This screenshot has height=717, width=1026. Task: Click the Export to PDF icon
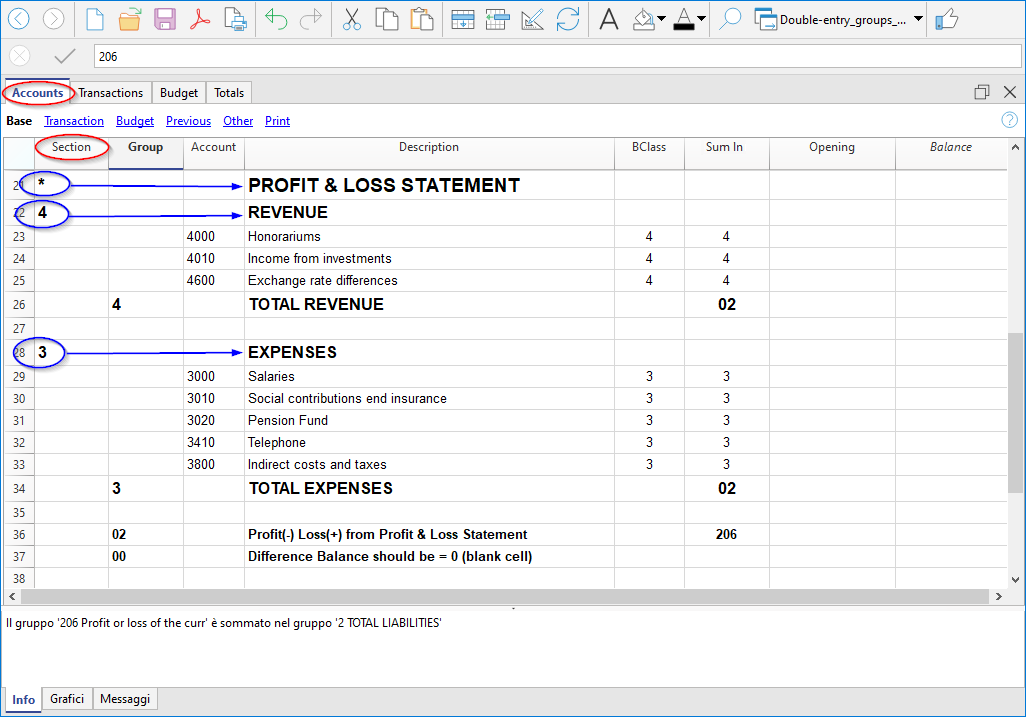[200, 19]
